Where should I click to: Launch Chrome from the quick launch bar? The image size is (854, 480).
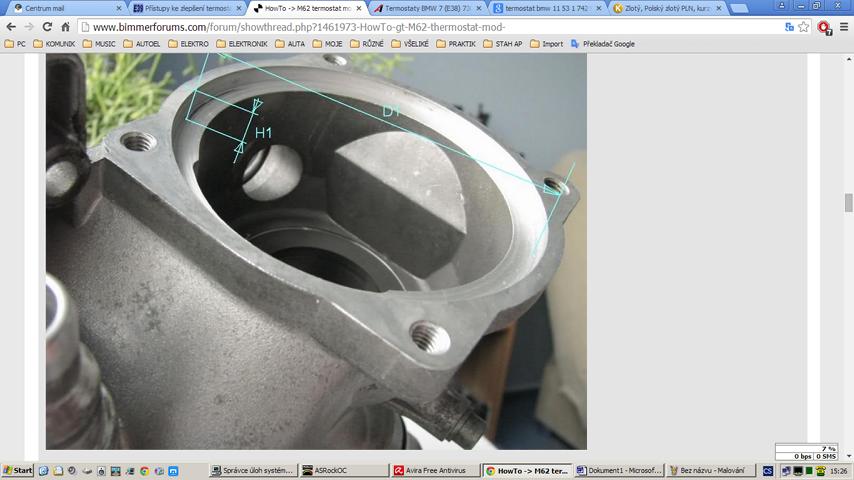(144, 471)
